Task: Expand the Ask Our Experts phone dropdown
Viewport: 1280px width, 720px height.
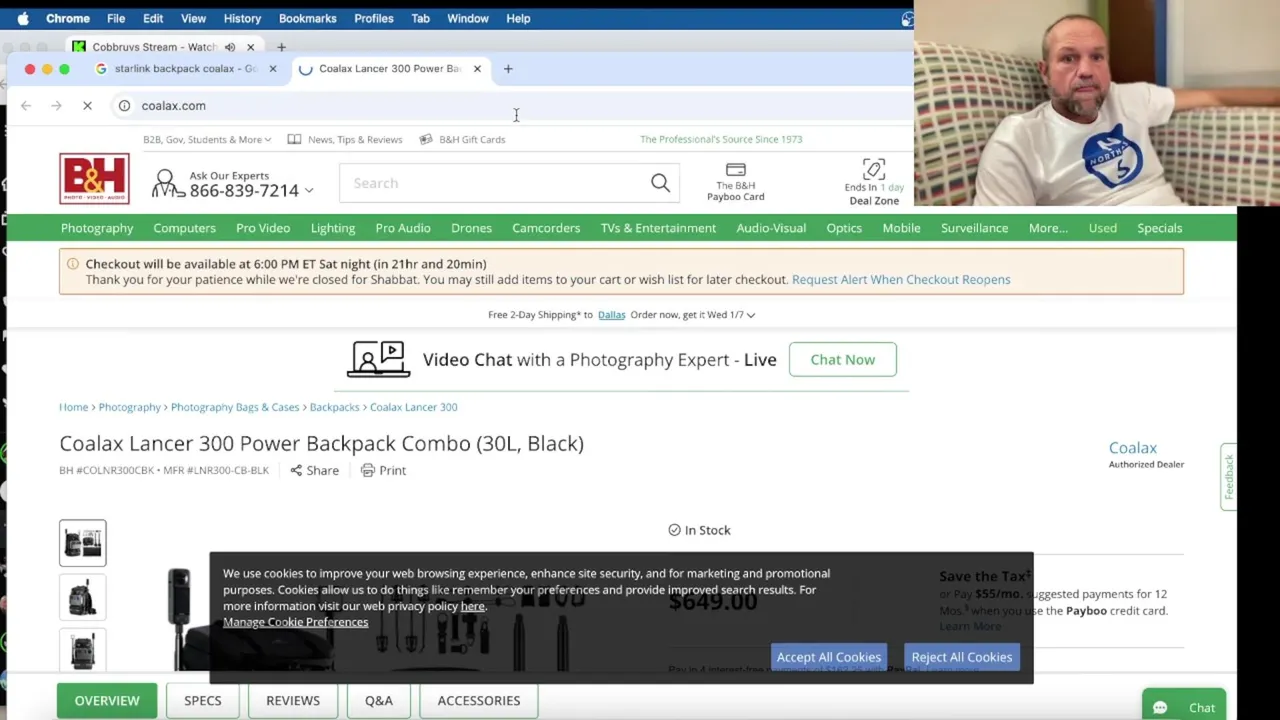Action: point(309,190)
